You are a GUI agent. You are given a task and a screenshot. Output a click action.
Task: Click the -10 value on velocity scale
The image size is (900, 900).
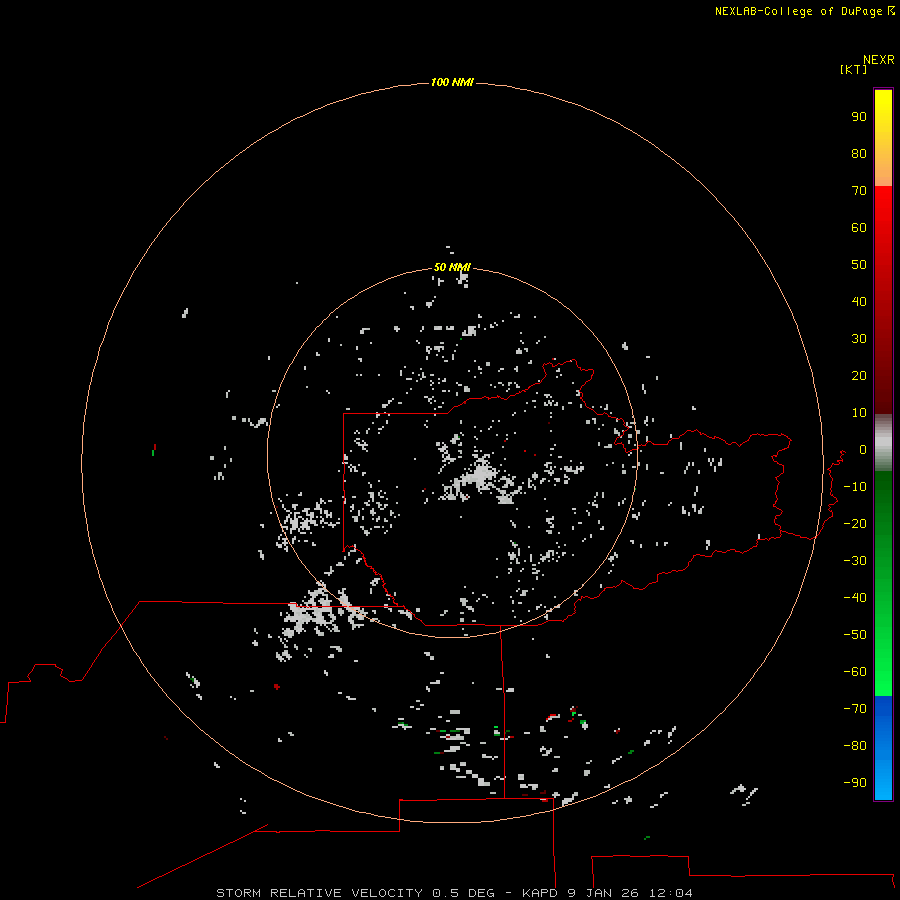(x=855, y=487)
